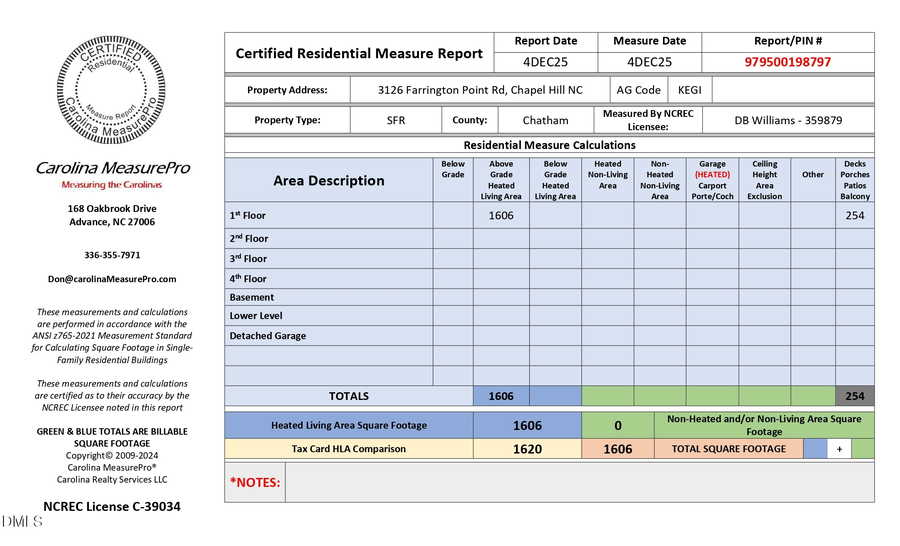Click the Report Date value 4DEC25
This screenshot has height=546, width=900.
point(545,62)
